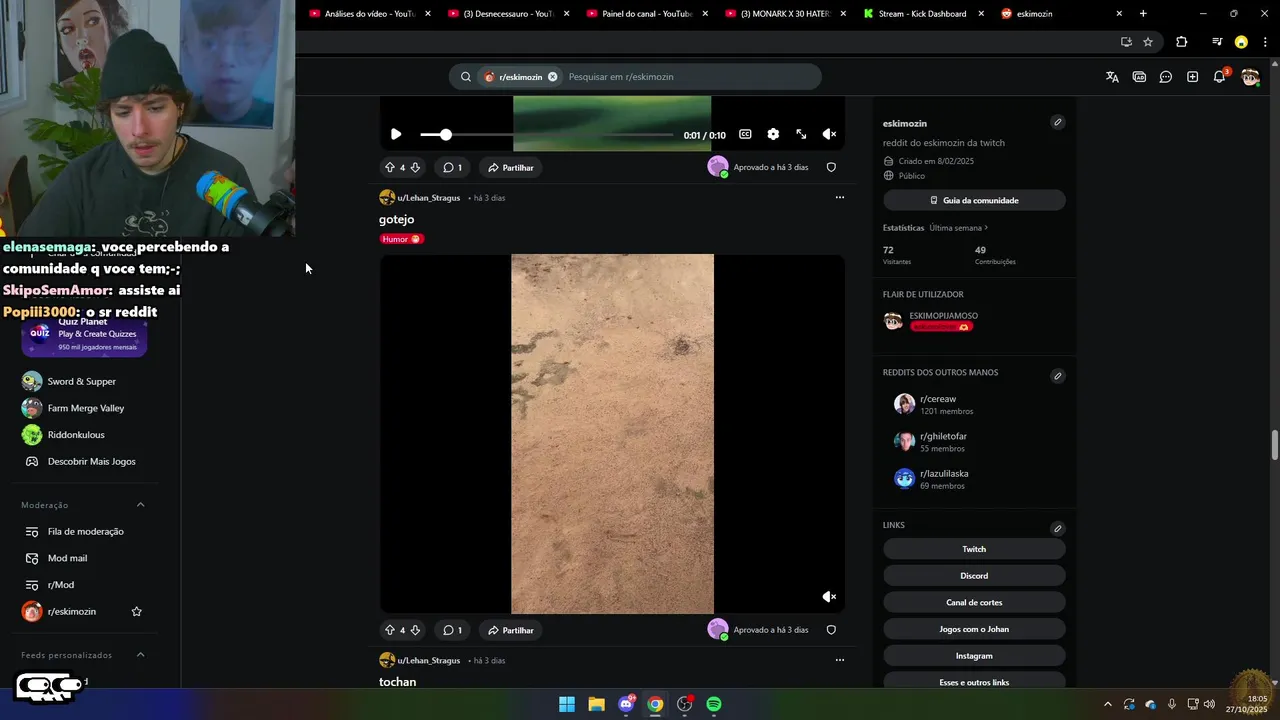Open Canal de cortes link
The height and width of the screenshot is (720, 1280).
974,602
